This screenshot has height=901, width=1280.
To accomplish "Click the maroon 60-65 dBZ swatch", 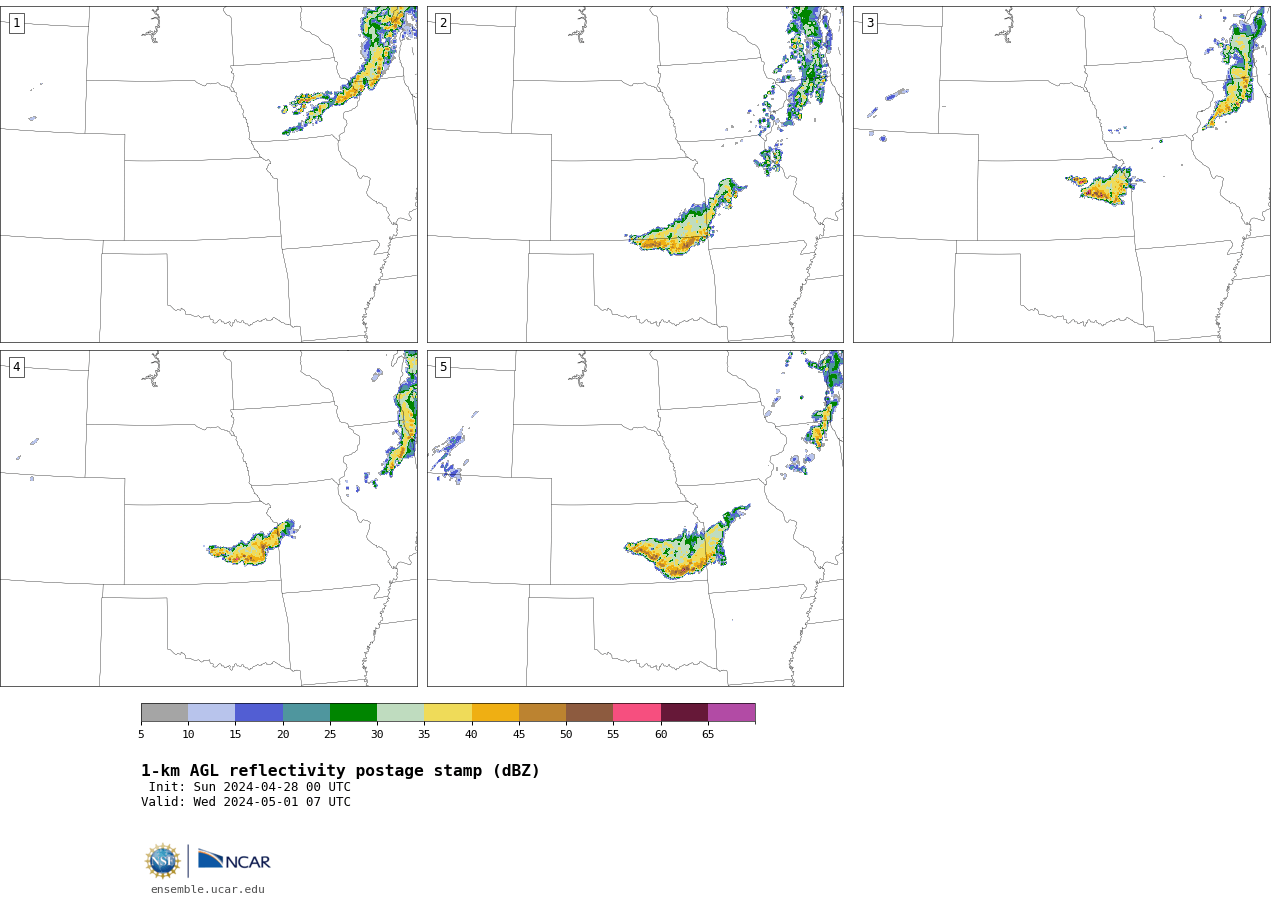I will click(x=684, y=713).
